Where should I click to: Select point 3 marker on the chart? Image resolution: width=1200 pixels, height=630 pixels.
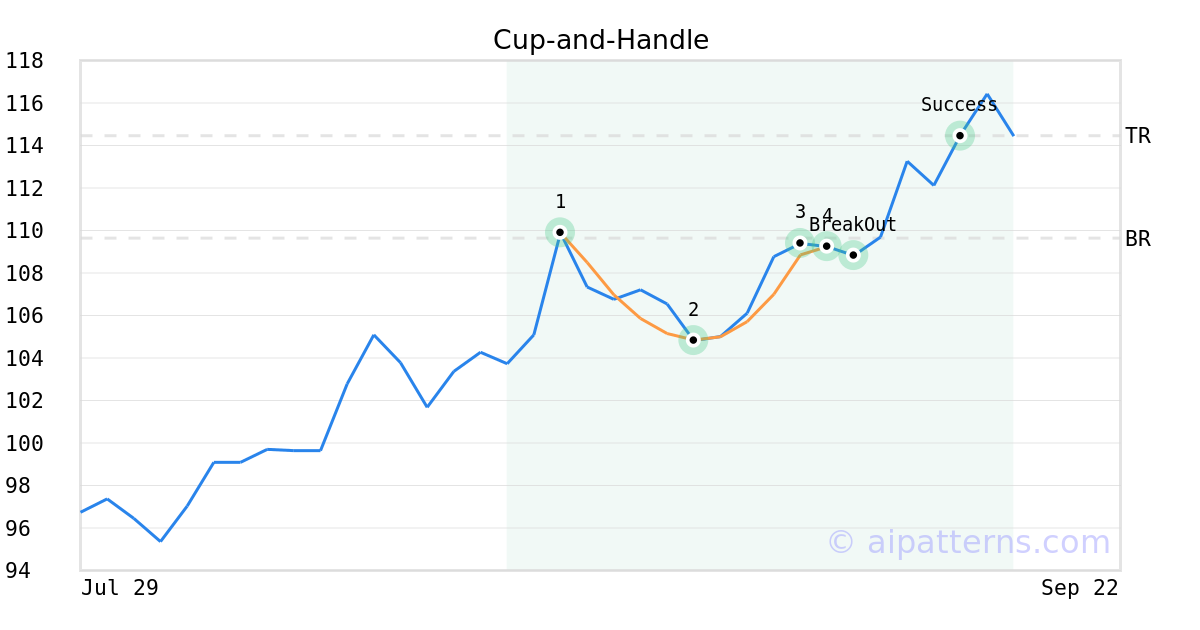[x=800, y=242]
